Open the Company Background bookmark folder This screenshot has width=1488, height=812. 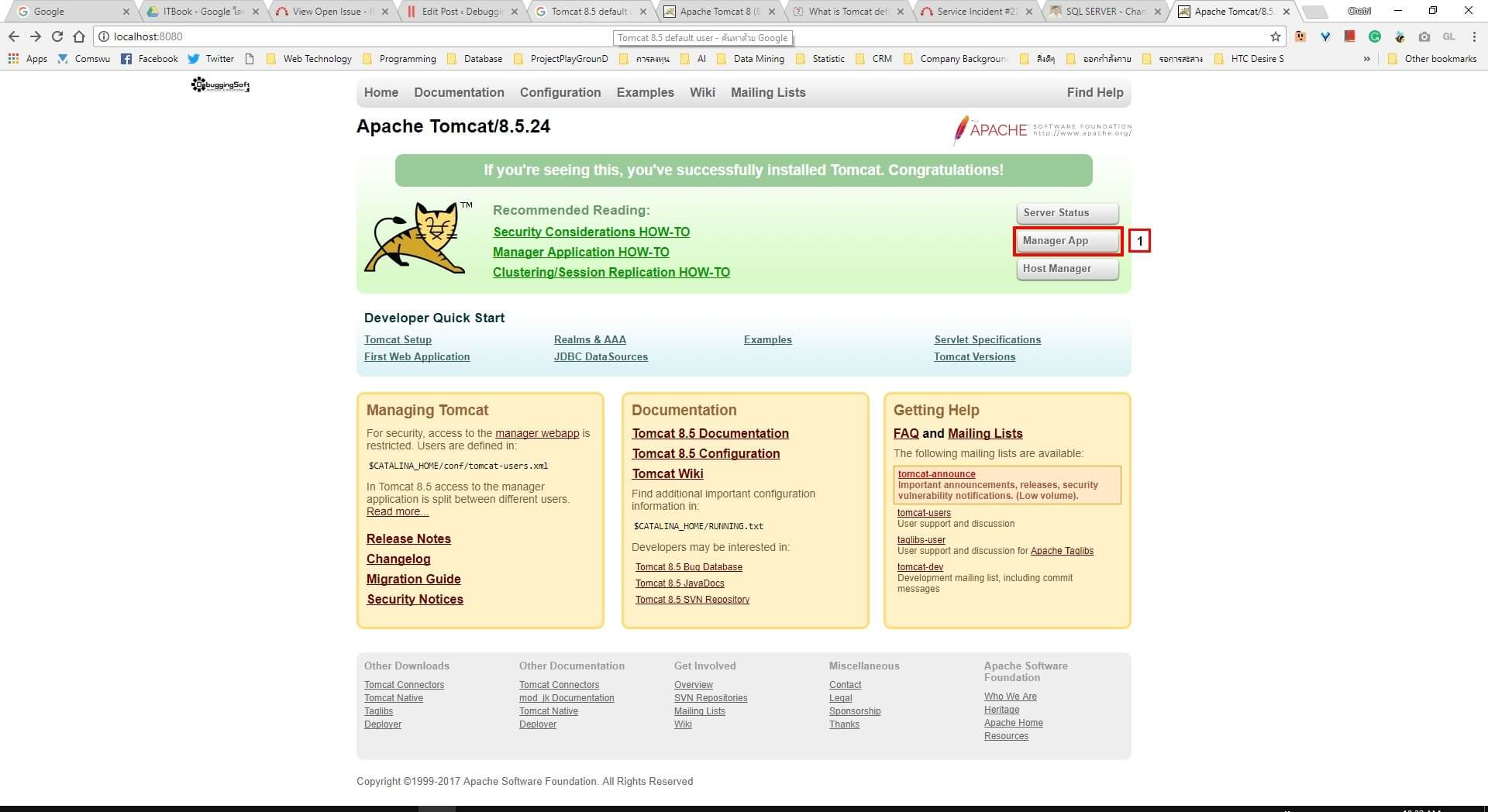956,59
